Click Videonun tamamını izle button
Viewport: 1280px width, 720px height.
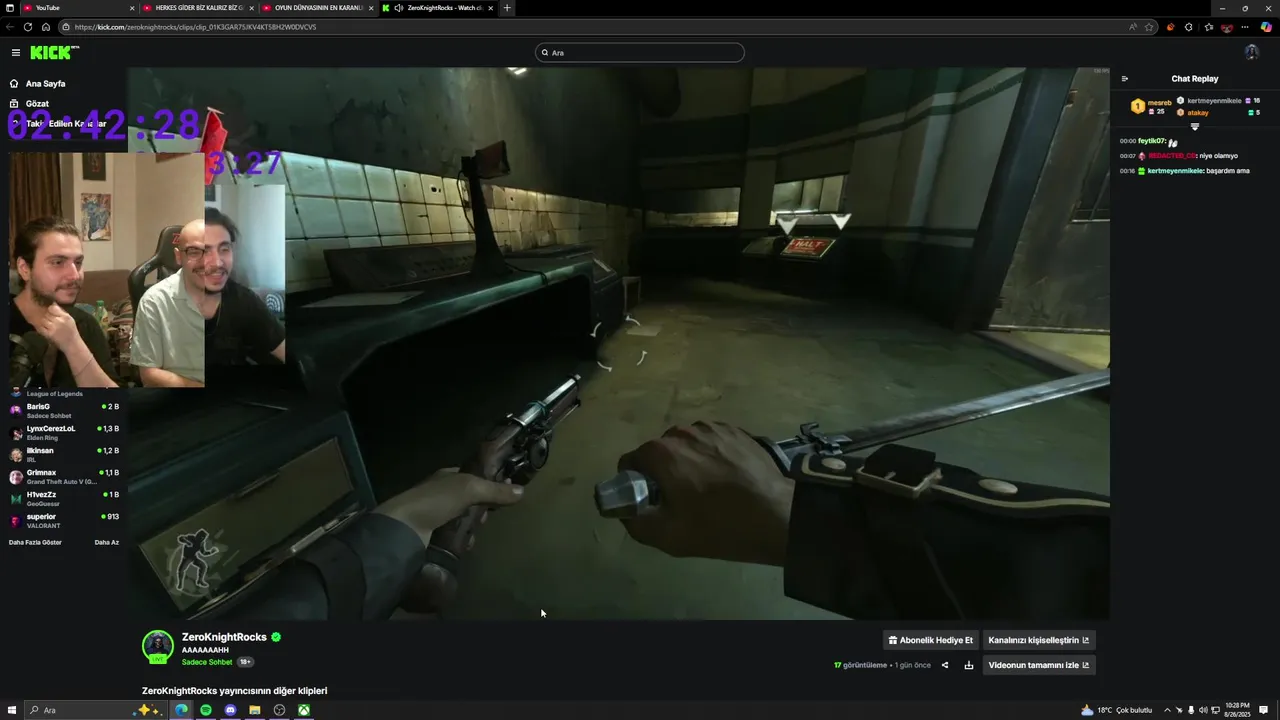pyautogui.click(x=1038, y=665)
